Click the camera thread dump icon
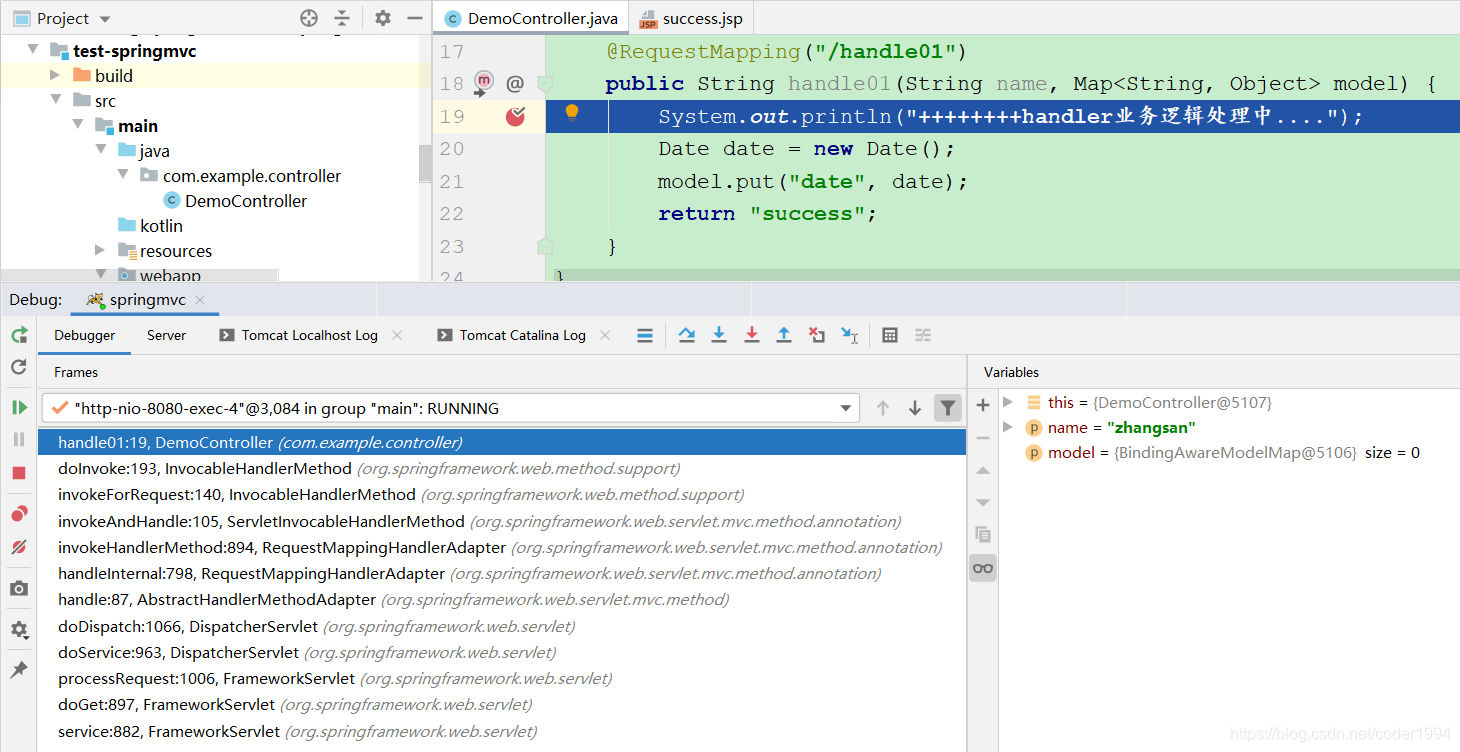 click(x=19, y=589)
